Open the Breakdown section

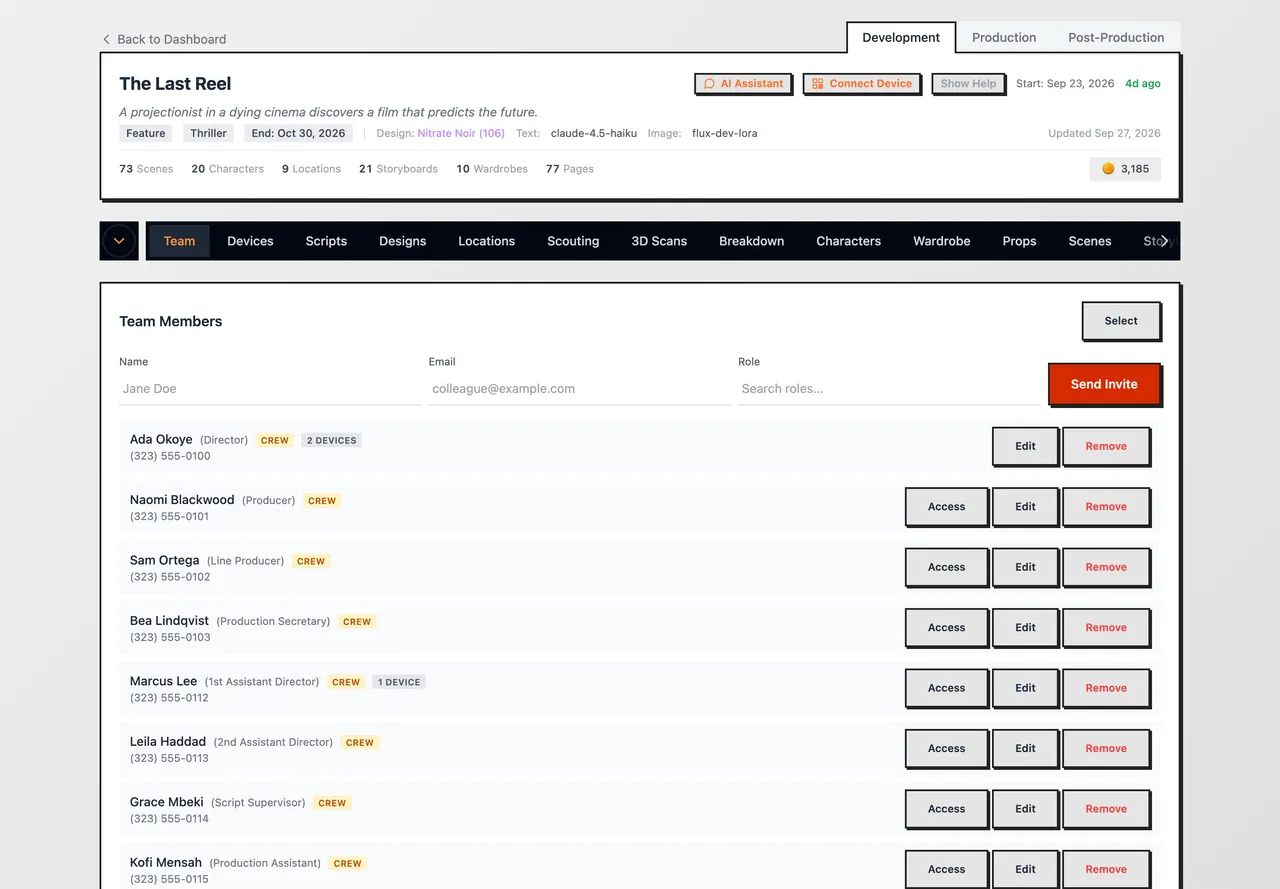pyautogui.click(x=752, y=241)
